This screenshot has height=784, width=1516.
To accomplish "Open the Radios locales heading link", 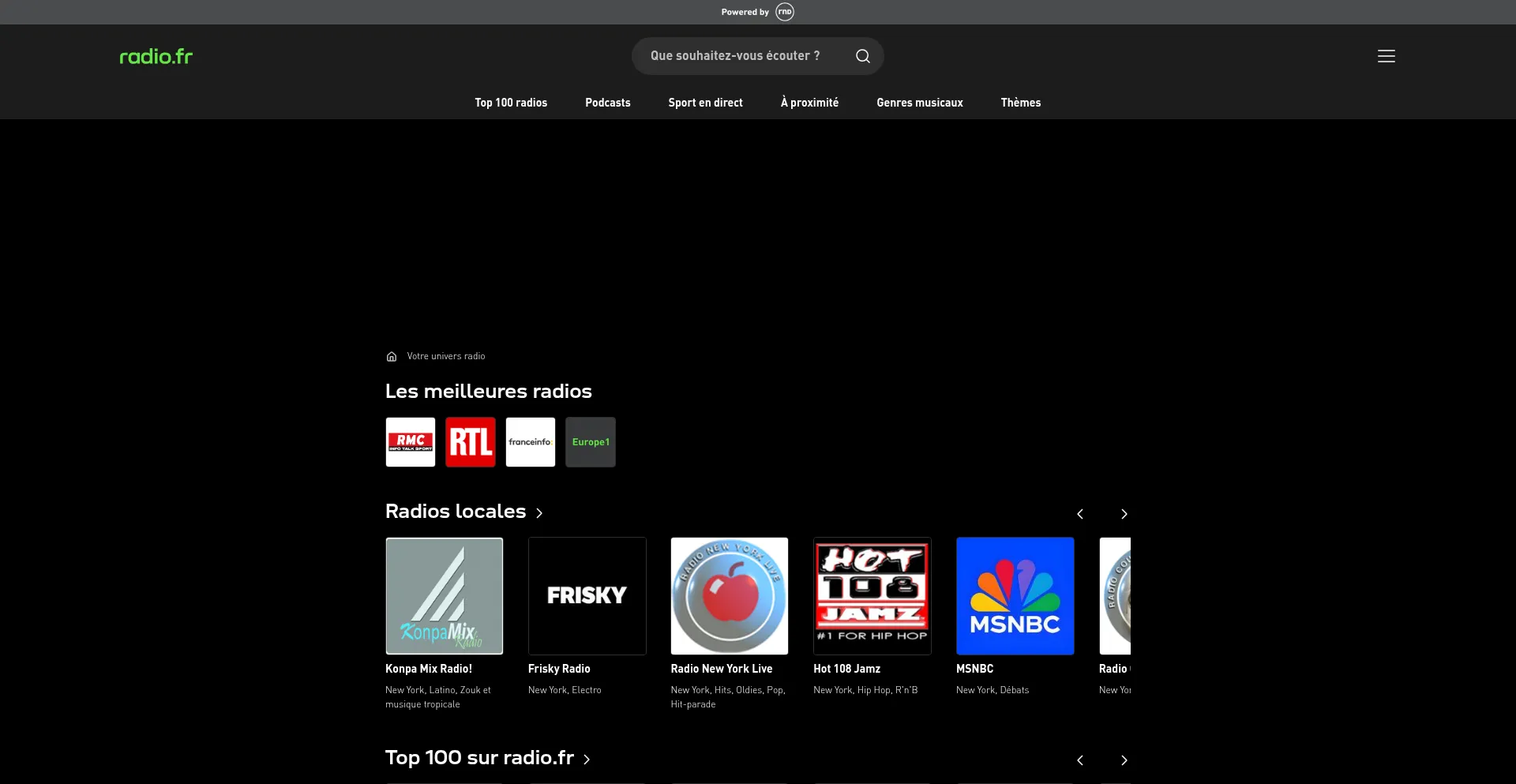I will 463,512.
